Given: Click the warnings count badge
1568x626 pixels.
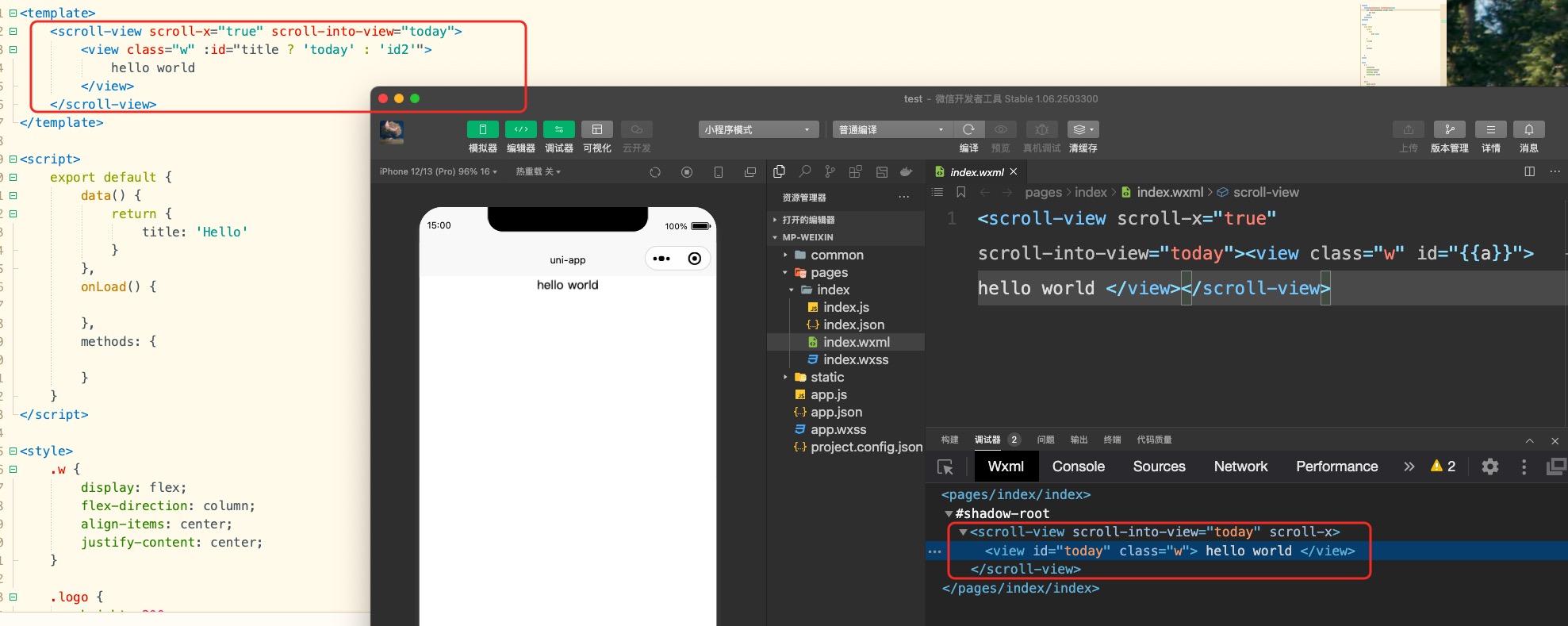Looking at the screenshot, I should pos(1443,467).
